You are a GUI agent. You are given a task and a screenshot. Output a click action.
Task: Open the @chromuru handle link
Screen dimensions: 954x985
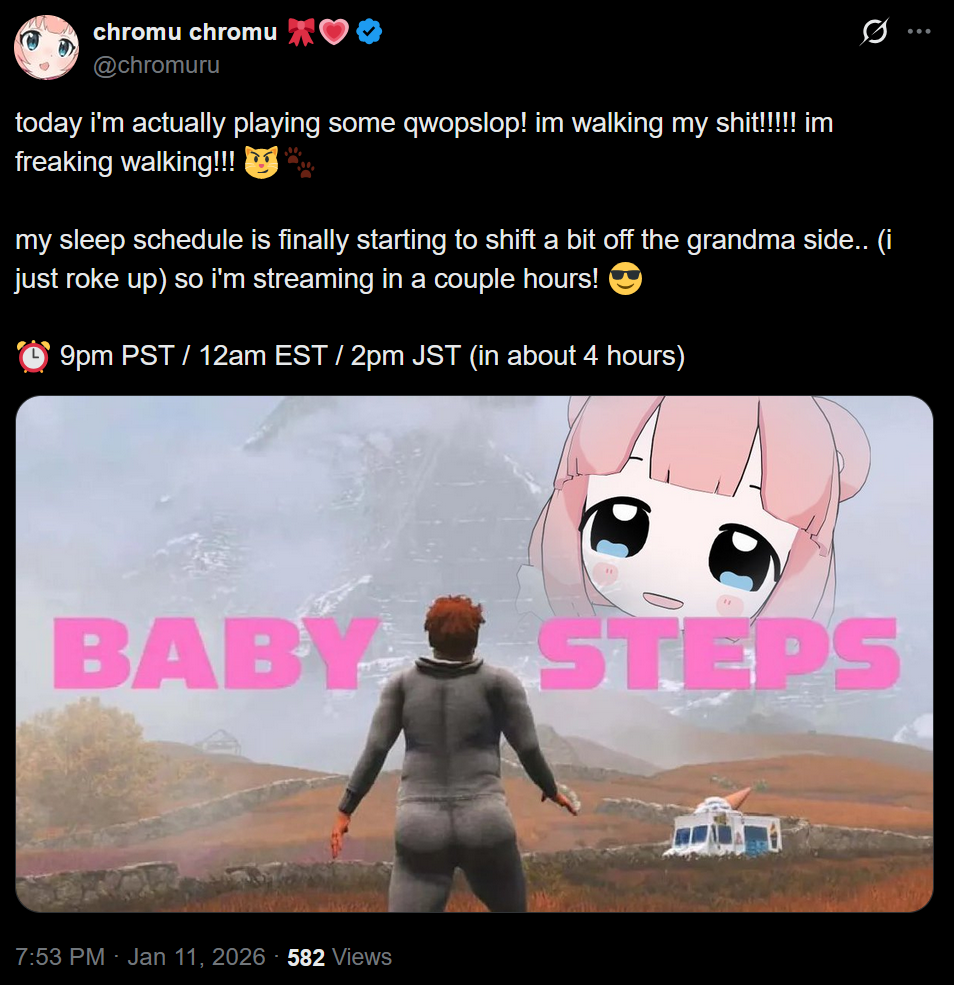pyautogui.click(x=156, y=65)
